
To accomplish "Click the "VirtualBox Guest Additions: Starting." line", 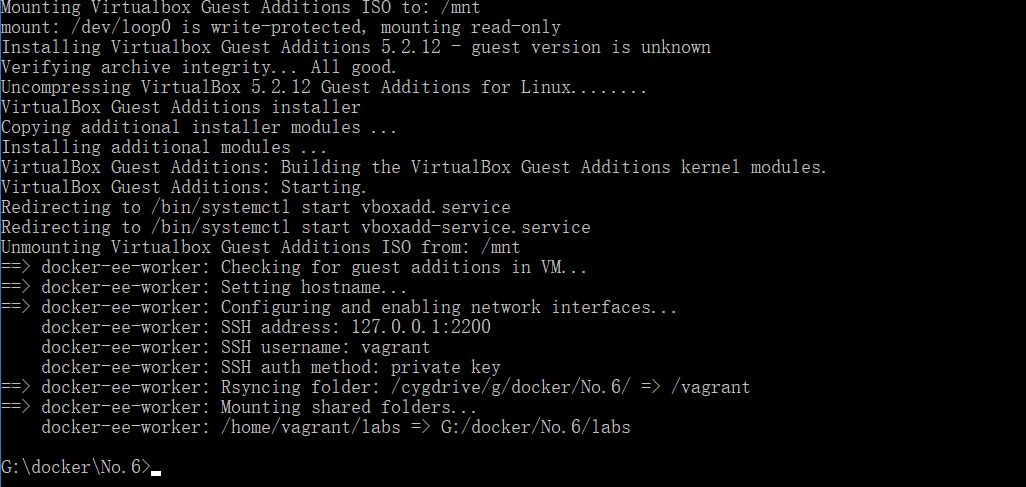I will click(x=184, y=187).
